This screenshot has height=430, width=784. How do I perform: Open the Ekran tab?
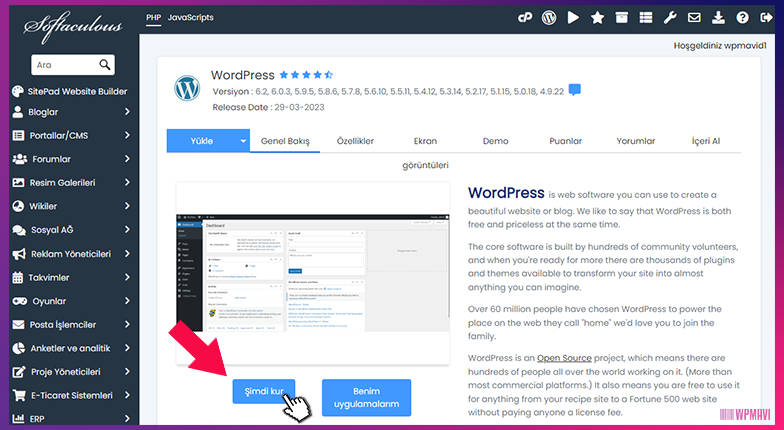click(x=425, y=141)
